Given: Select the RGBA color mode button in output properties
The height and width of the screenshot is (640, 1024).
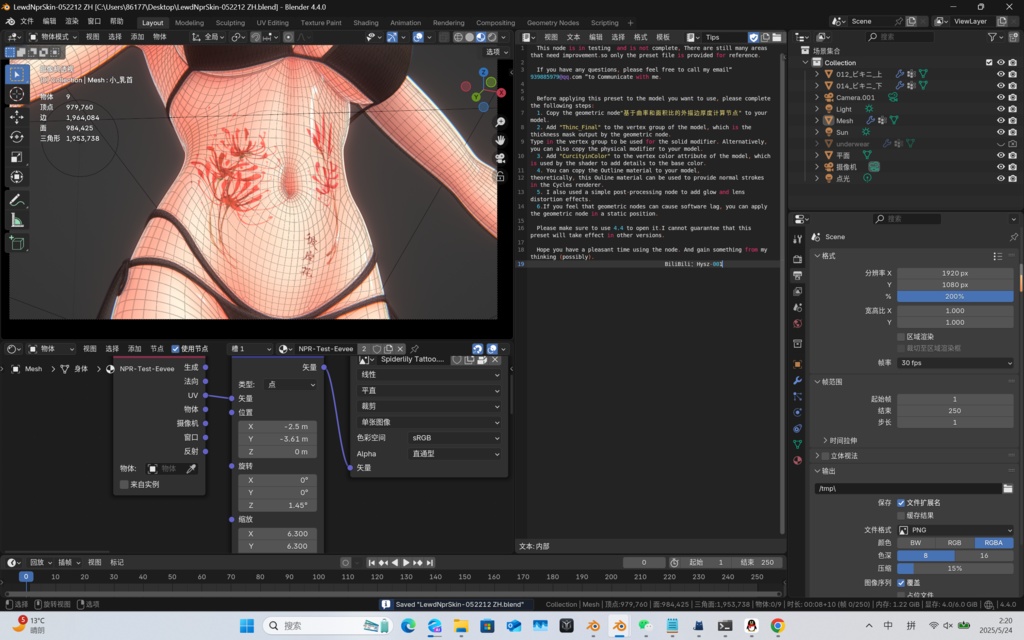Looking at the screenshot, I should click(992, 541).
